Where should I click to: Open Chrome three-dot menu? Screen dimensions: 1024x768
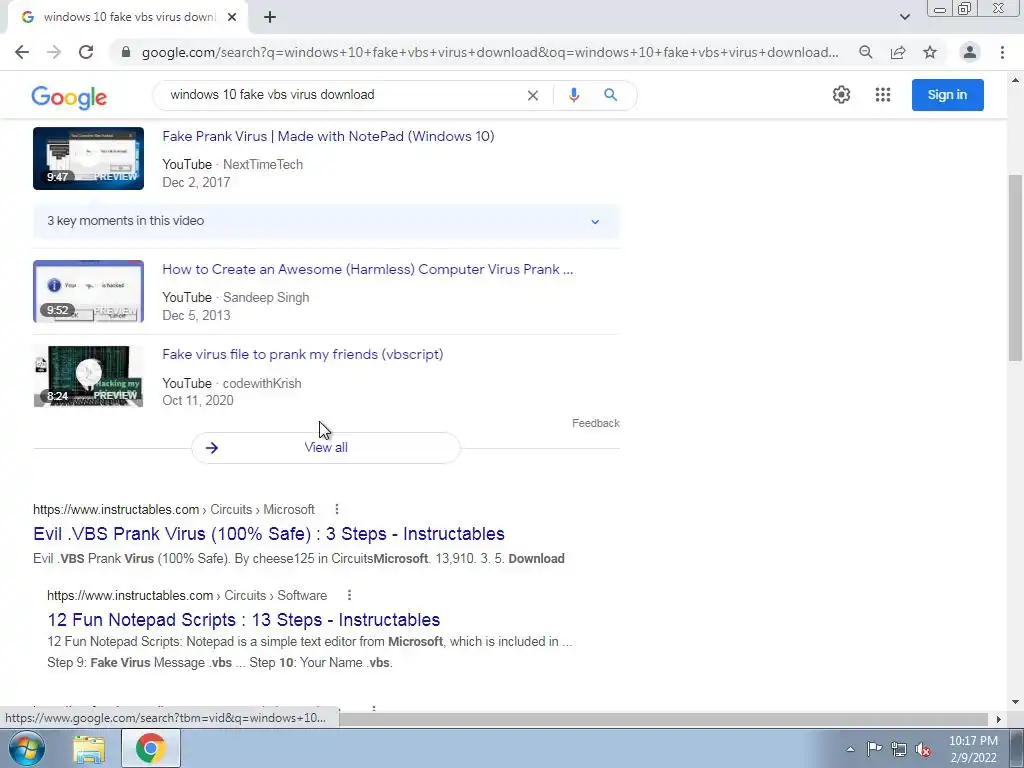pyautogui.click(x=1002, y=52)
